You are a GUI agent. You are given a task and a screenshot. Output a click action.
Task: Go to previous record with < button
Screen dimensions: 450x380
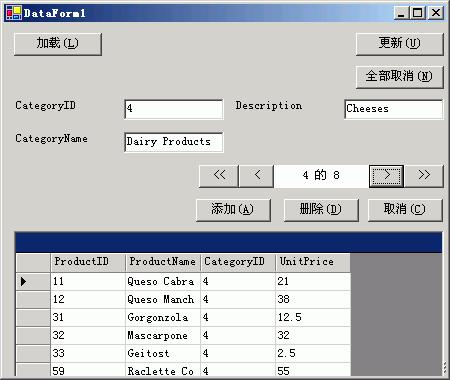[257, 176]
